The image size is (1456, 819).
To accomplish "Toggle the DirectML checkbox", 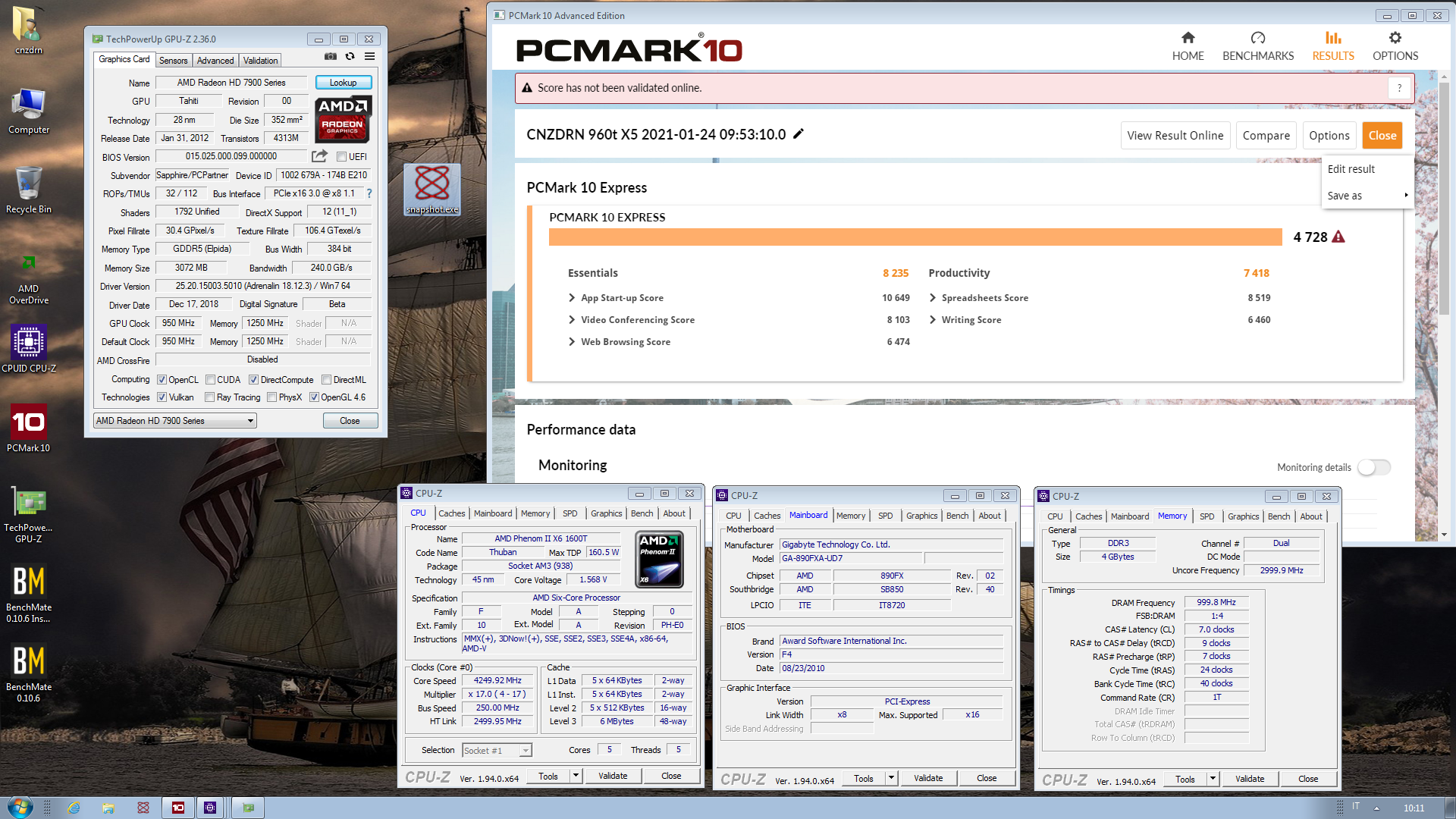I will tap(326, 380).
